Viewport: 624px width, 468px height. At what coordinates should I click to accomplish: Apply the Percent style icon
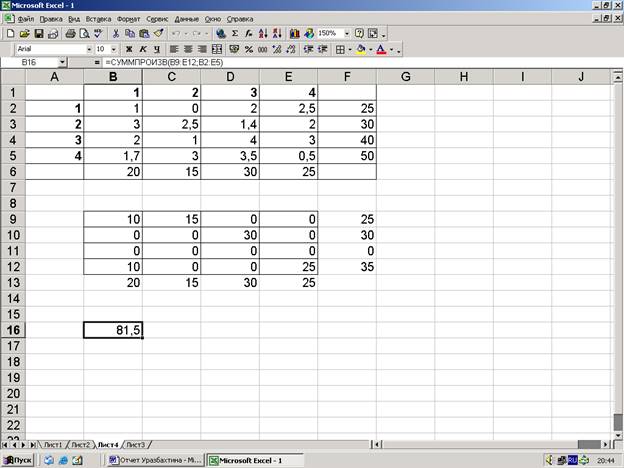(x=249, y=49)
